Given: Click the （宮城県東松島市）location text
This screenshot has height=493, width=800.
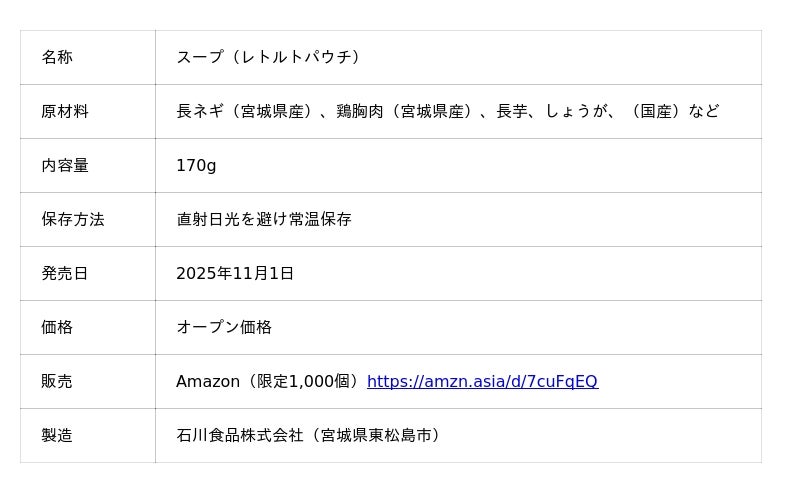Looking at the screenshot, I should click(x=374, y=435).
